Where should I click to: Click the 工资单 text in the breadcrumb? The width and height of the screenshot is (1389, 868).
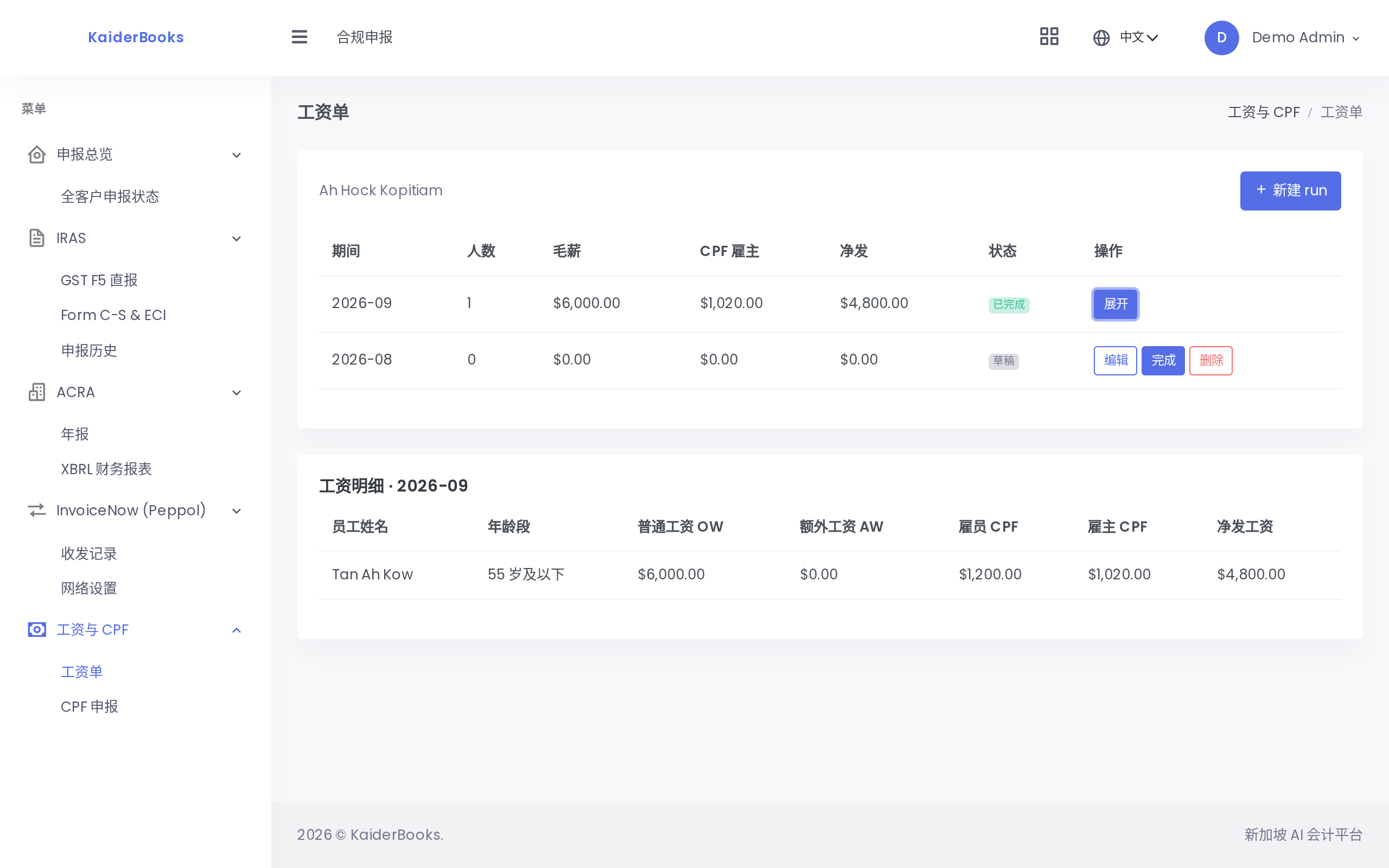pos(1341,112)
